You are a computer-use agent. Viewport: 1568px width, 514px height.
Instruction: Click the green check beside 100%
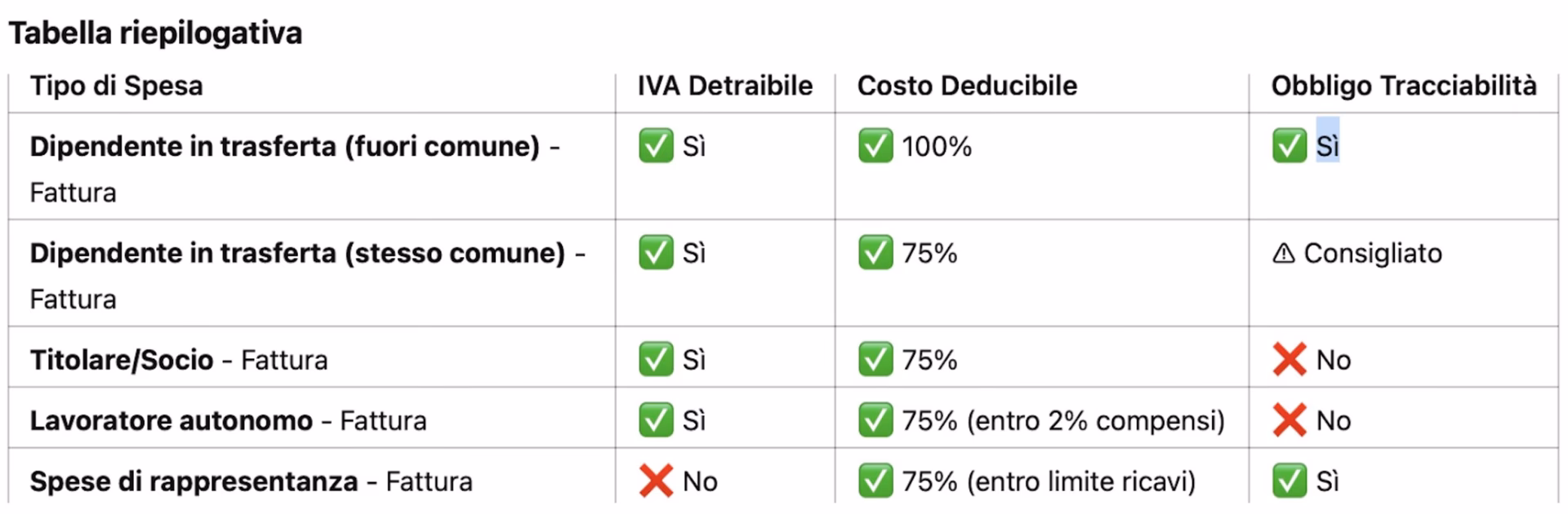(x=875, y=146)
